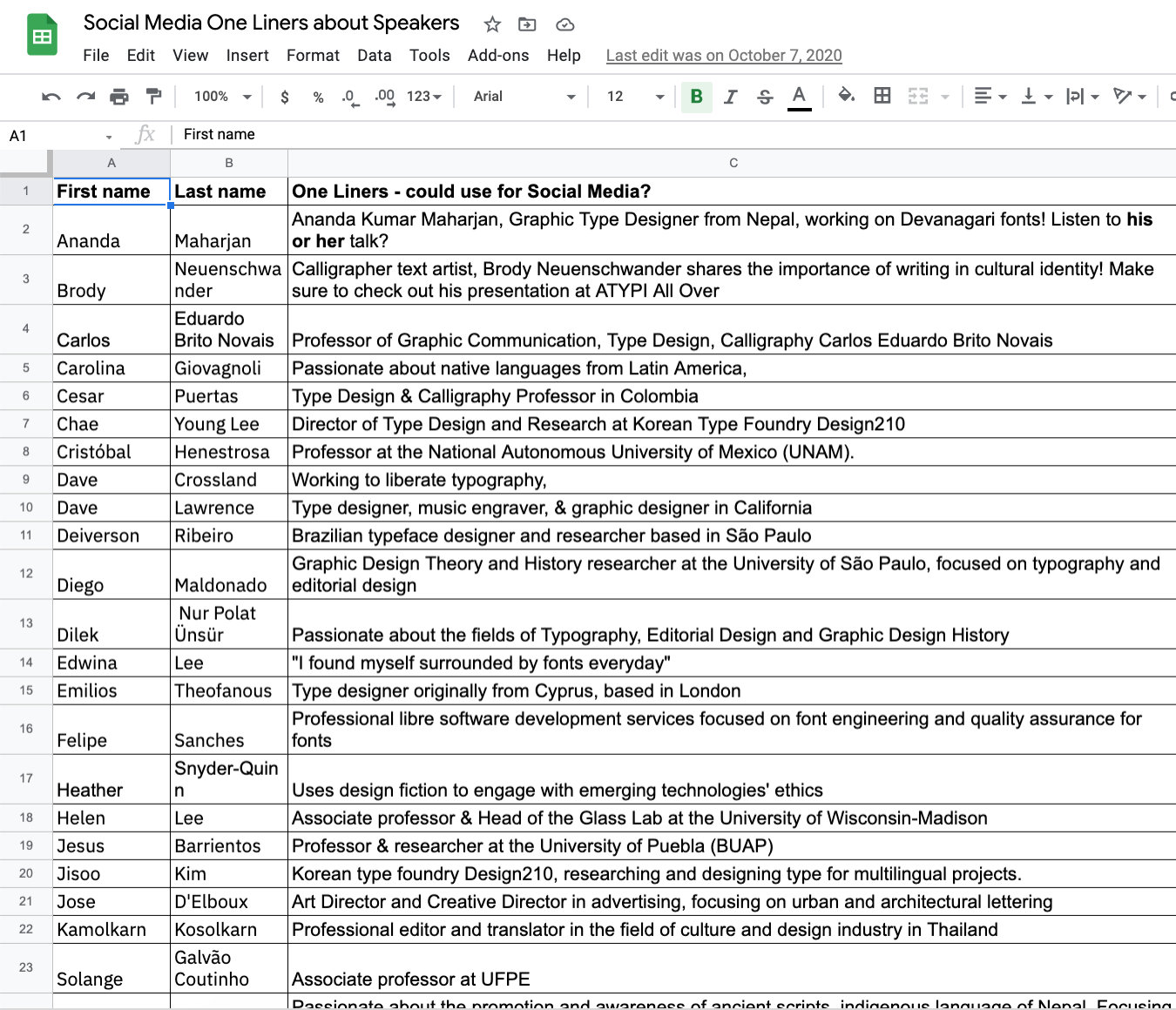Open the Format menu
The width and height of the screenshot is (1176, 1010).
click(x=313, y=56)
